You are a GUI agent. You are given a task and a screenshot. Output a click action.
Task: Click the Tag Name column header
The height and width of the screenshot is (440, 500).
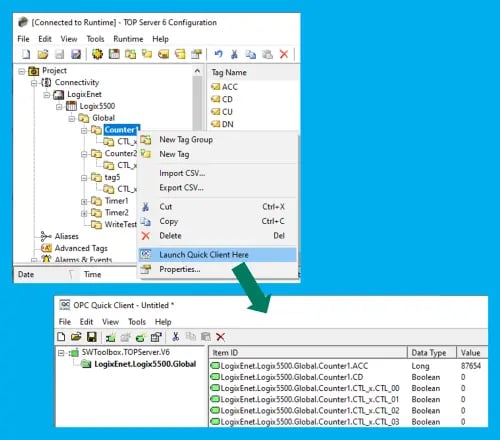click(x=253, y=72)
